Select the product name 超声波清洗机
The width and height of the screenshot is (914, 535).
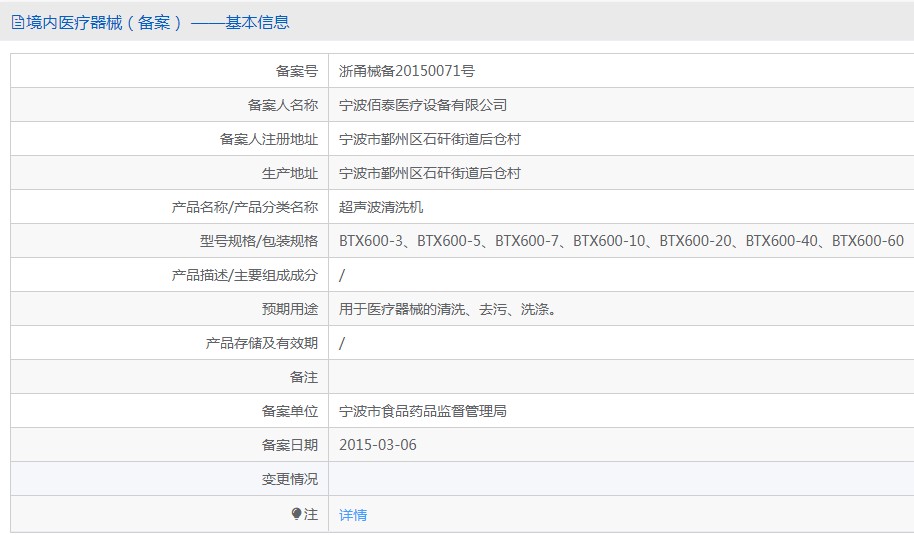point(381,207)
